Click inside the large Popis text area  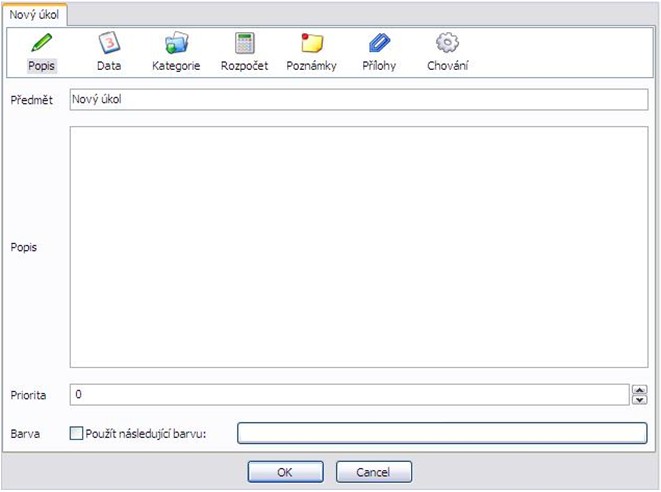359,247
